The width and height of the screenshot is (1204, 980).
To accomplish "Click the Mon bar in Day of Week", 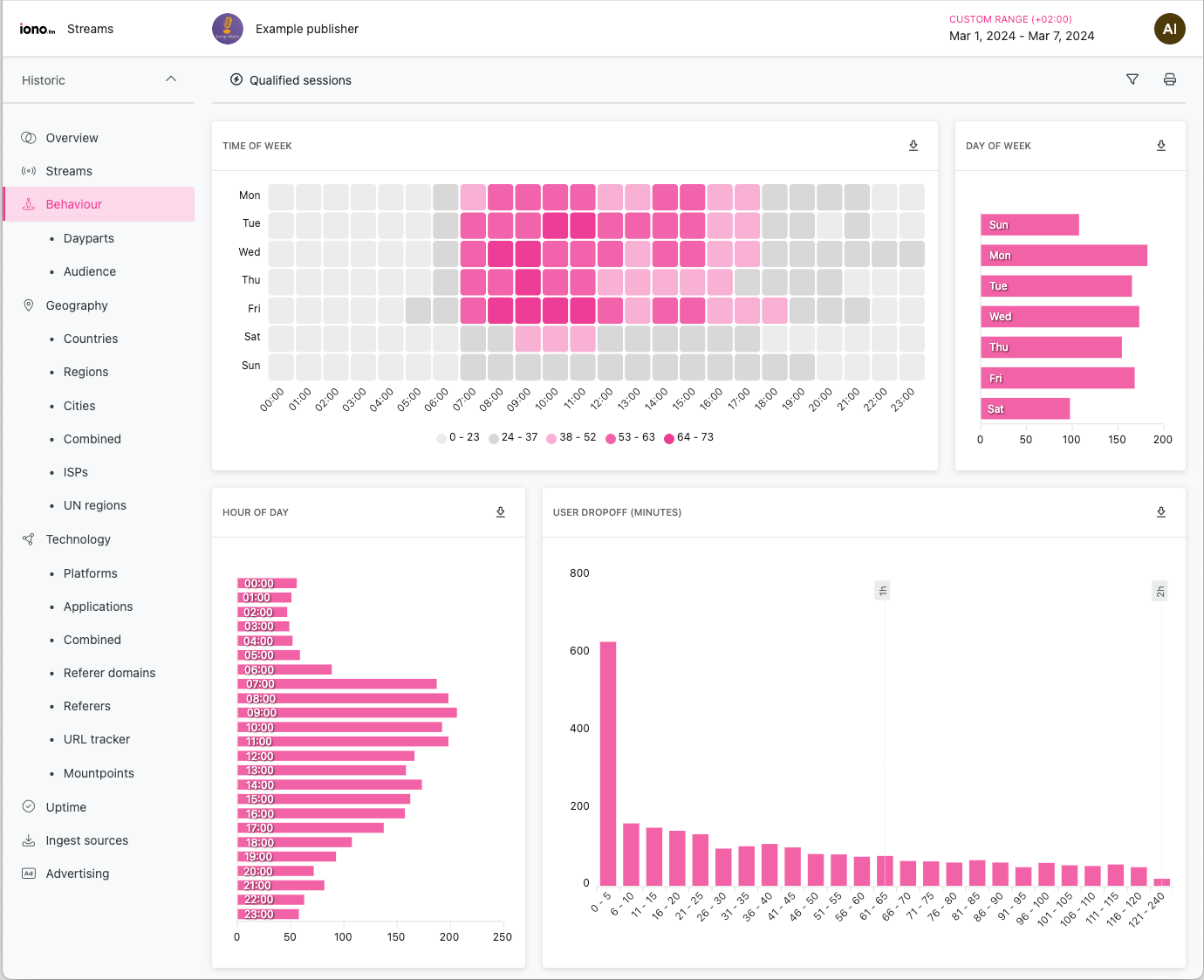I will (1064, 256).
